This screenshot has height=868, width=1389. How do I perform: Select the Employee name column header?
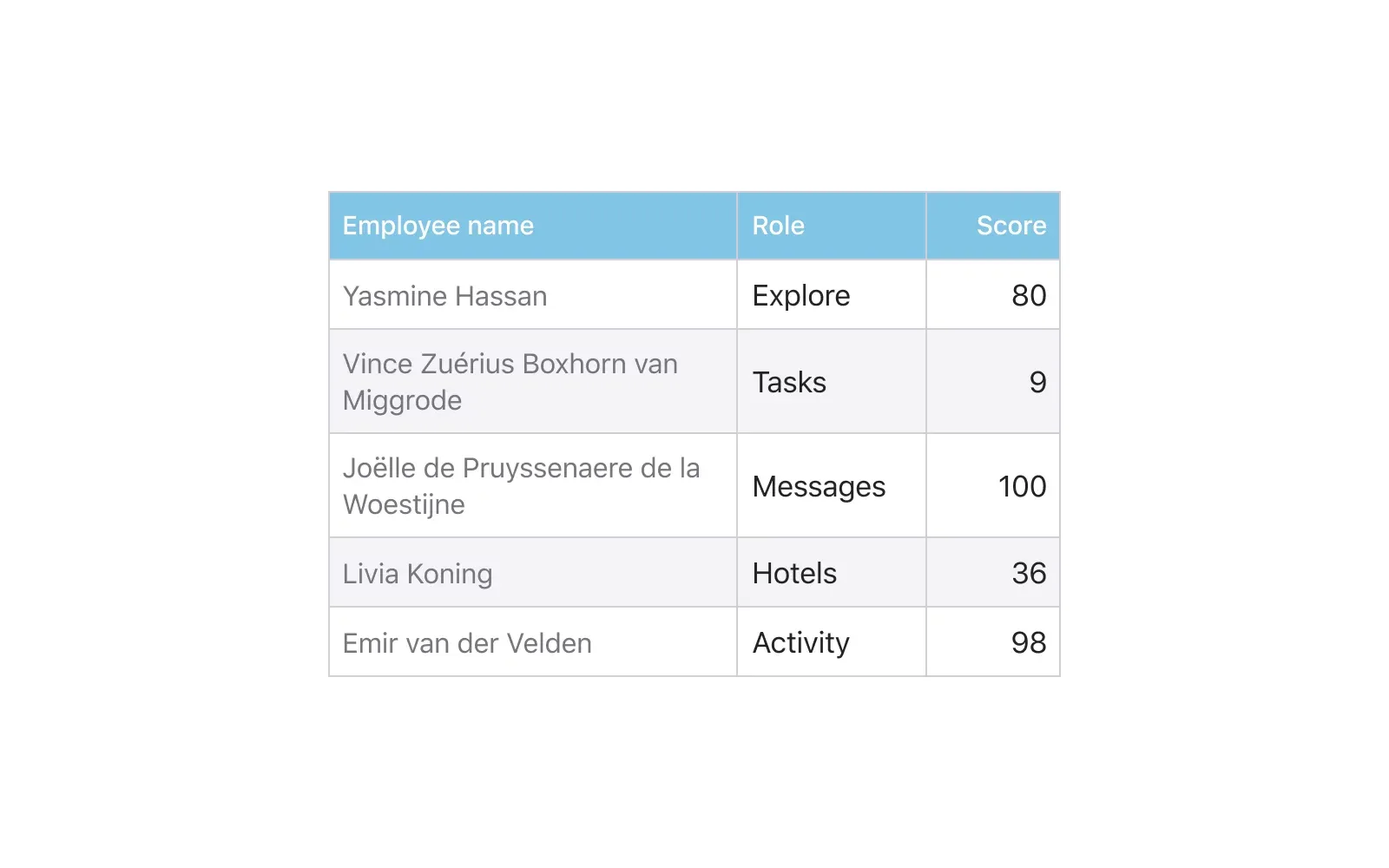[533, 226]
